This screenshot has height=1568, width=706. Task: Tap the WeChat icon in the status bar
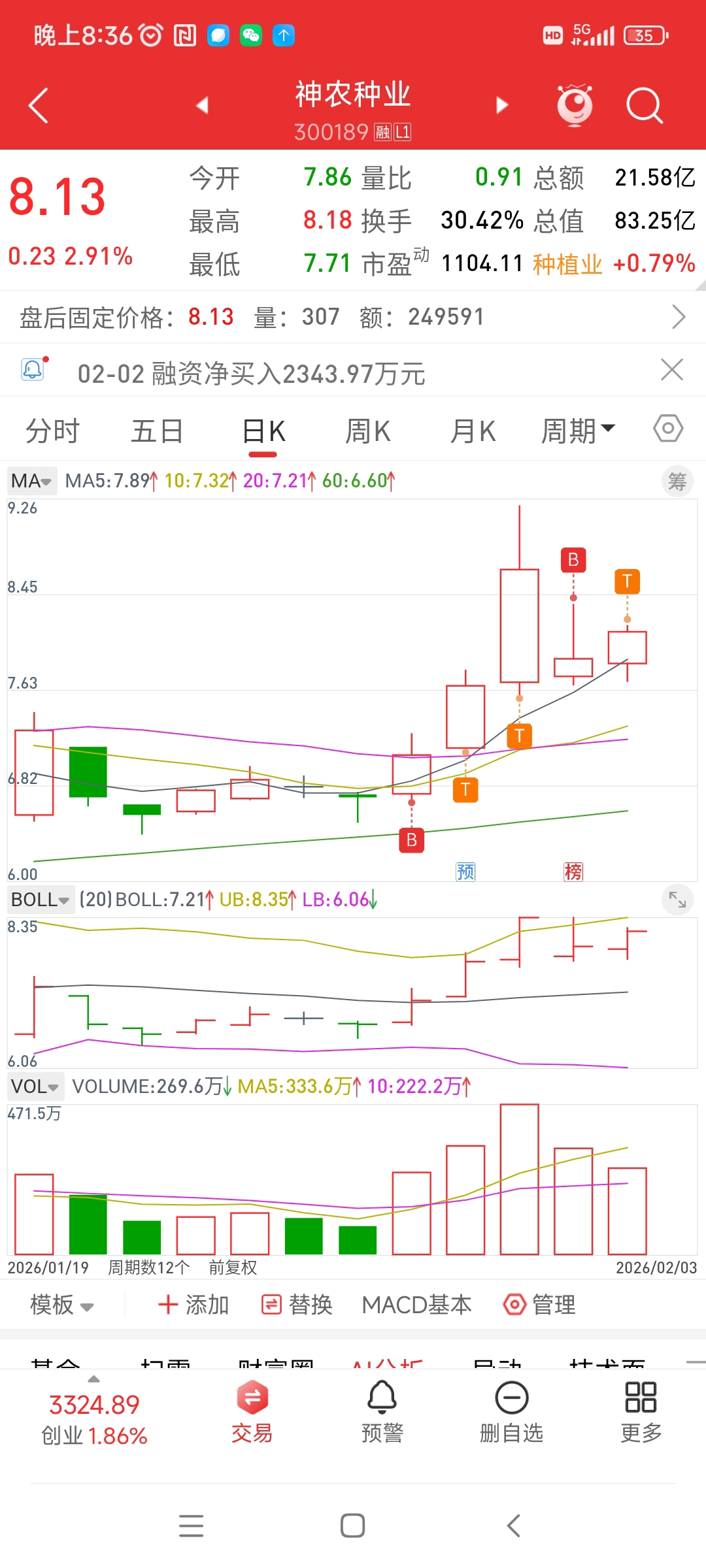click(251, 35)
